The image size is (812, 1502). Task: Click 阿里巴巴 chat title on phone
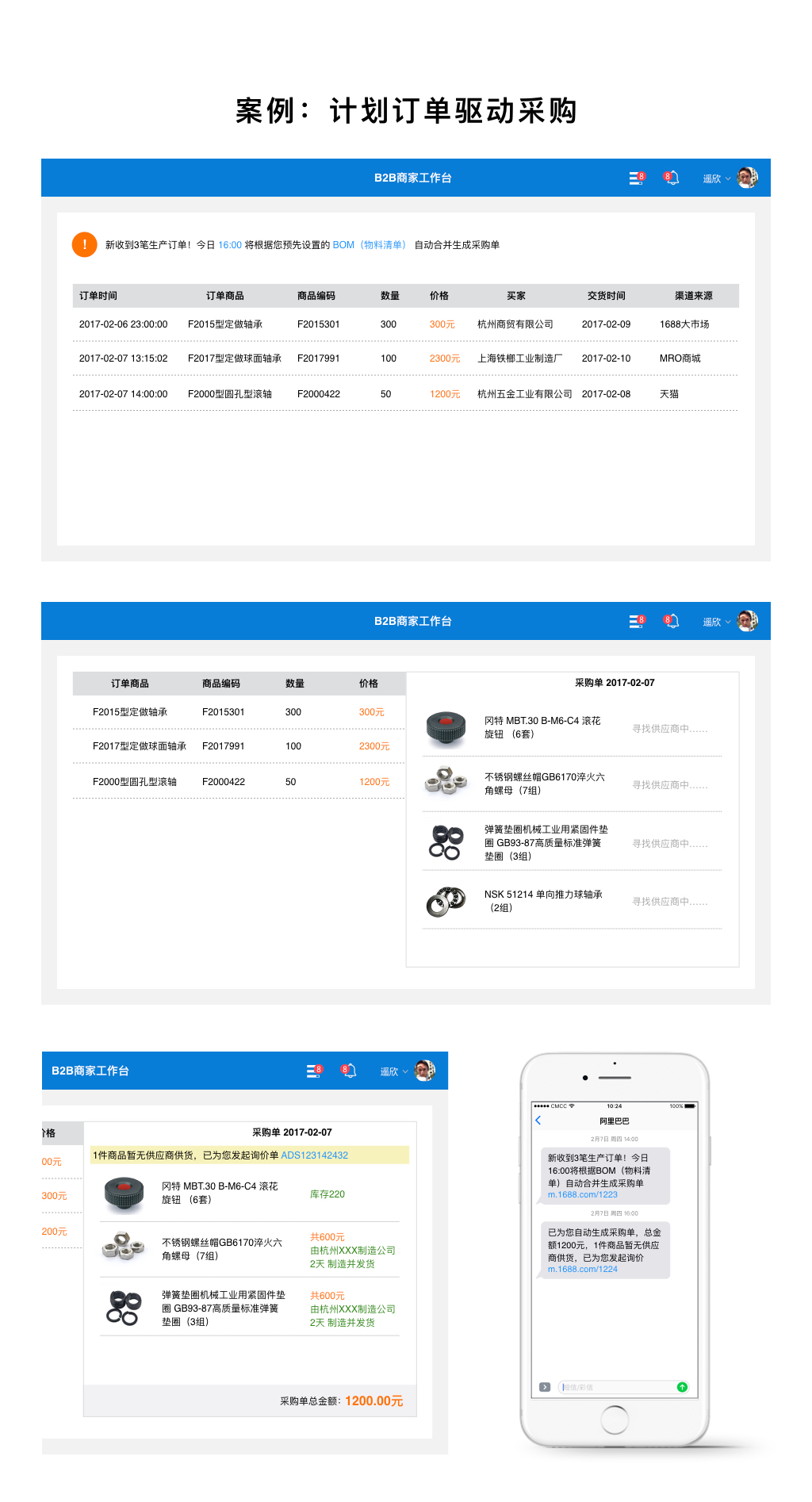tap(615, 1121)
